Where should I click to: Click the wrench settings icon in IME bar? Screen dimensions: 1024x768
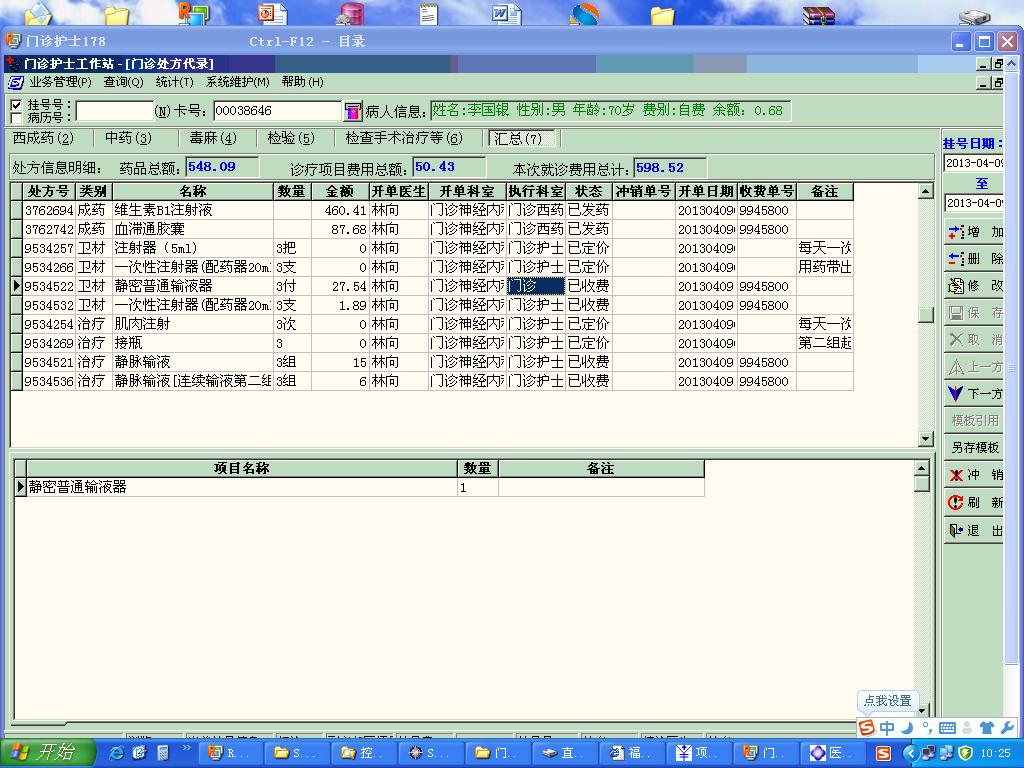click(1006, 728)
